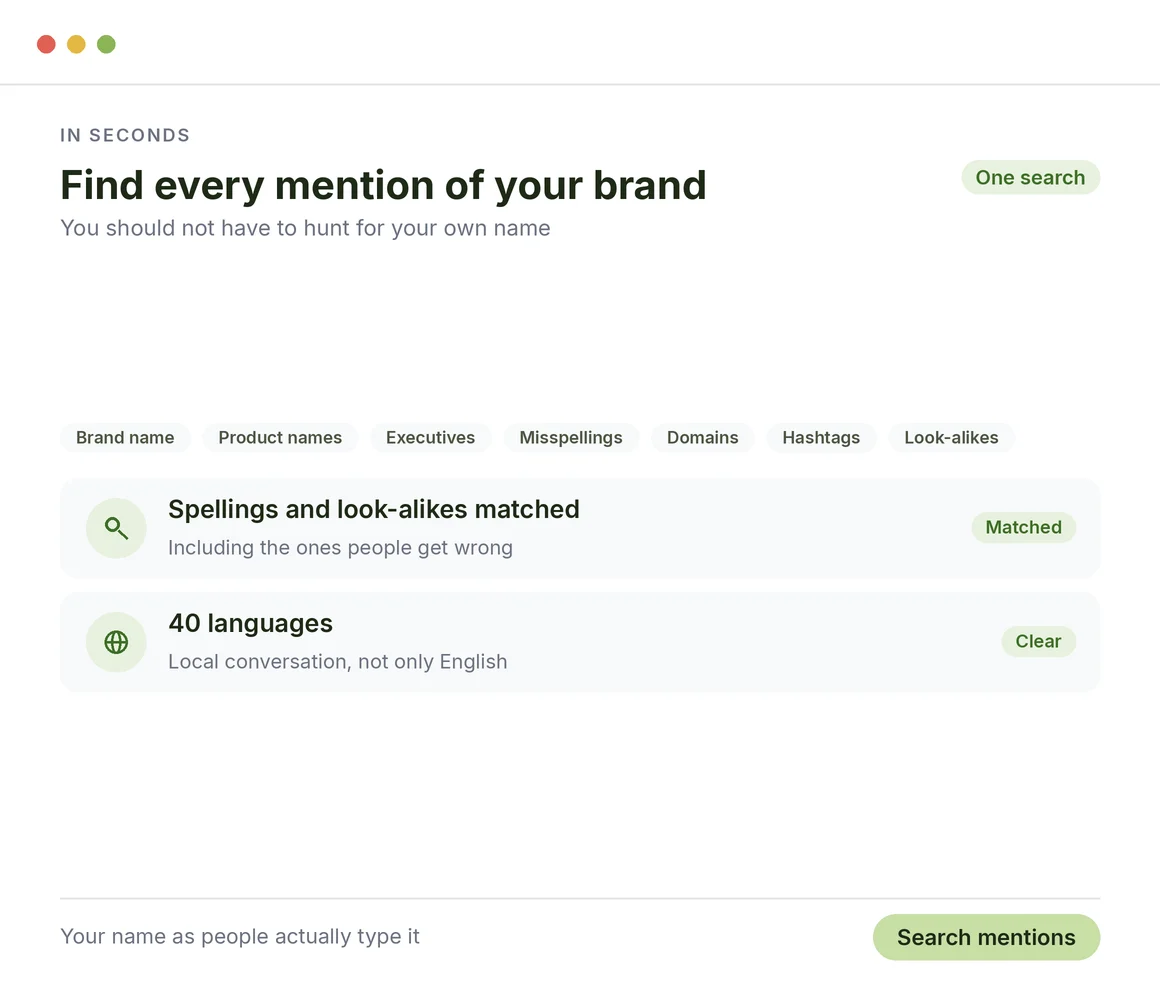
Task: Click the 'Find every mention of your brand' heading
Action: 383,185
